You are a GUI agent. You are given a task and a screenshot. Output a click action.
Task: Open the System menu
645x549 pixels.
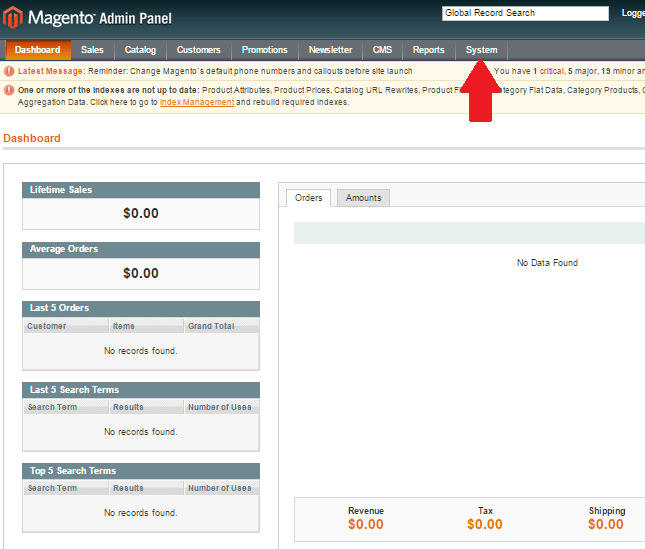click(x=481, y=50)
